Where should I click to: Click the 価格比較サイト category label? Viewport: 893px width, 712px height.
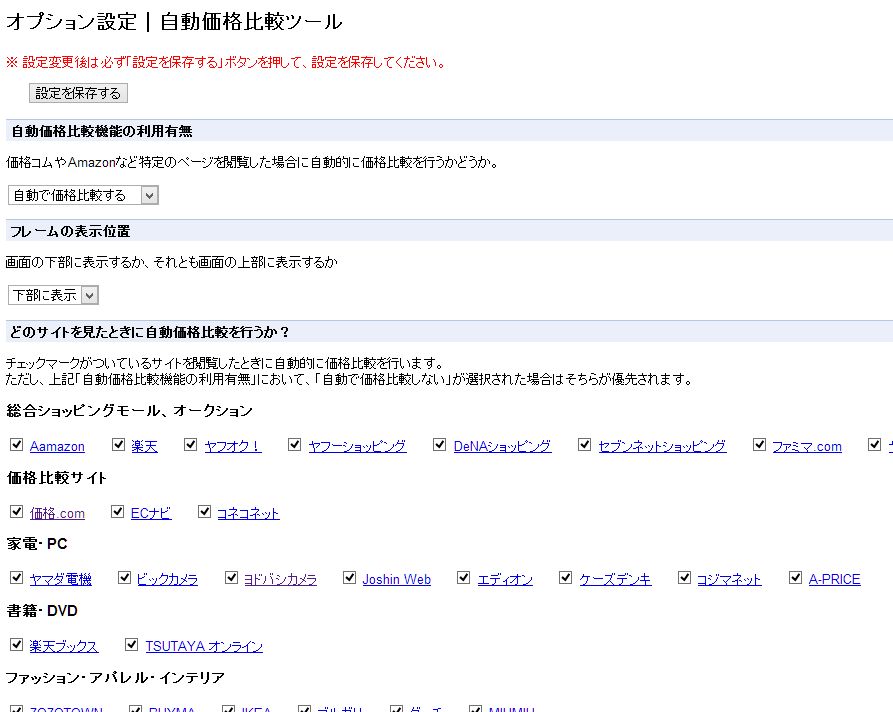tap(56, 478)
